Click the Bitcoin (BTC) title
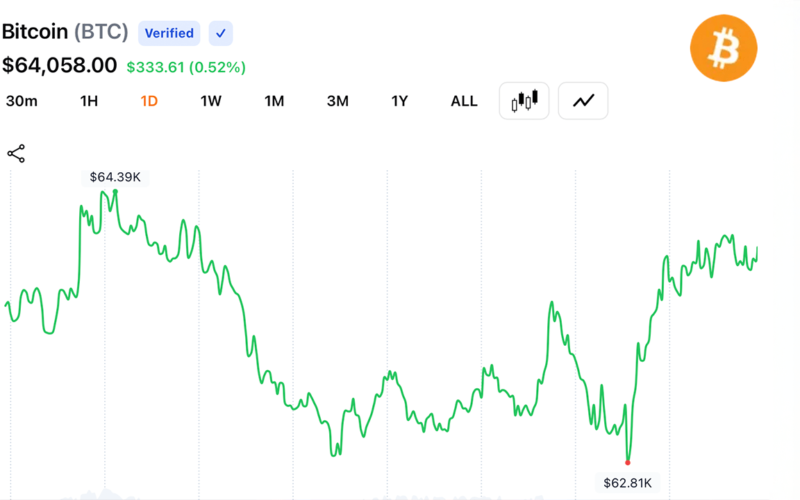This screenshot has height=500, width=800. [65, 32]
